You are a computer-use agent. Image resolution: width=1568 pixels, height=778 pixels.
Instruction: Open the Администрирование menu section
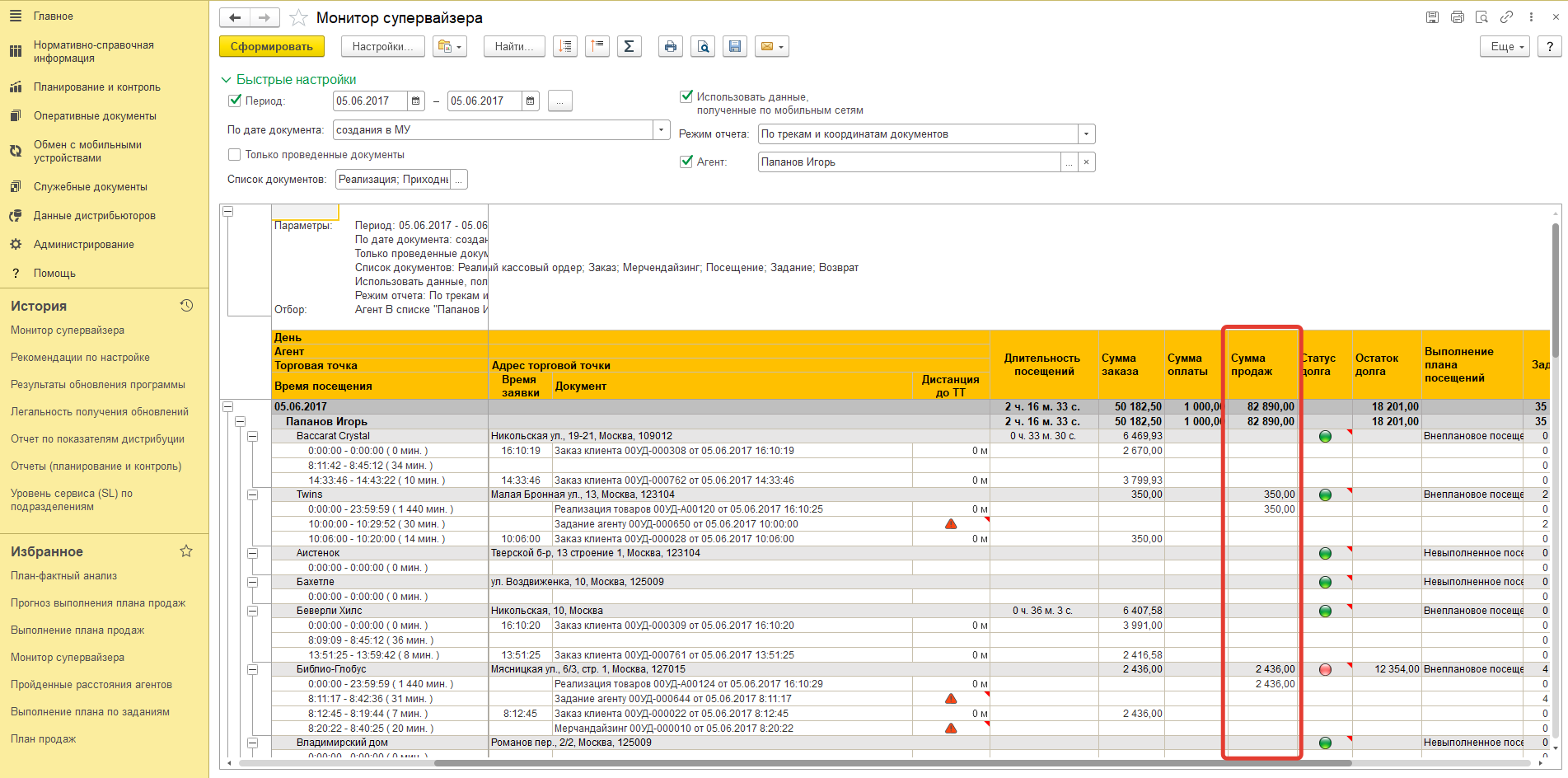[x=83, y=245]
